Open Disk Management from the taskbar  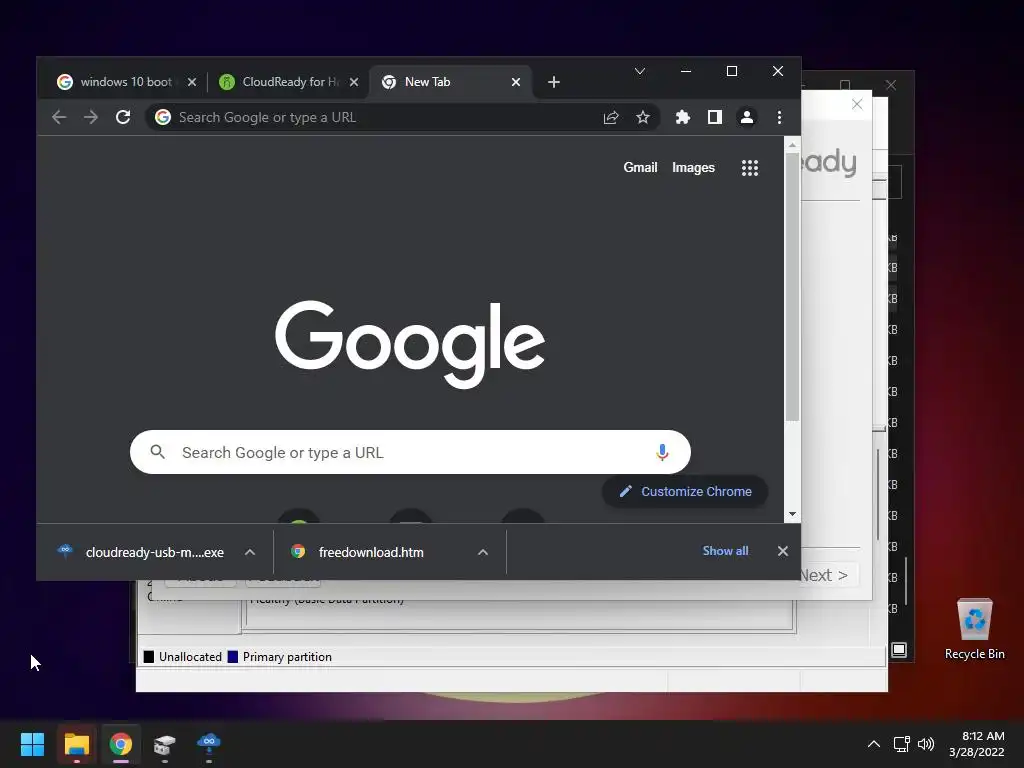tap(165, 744)
